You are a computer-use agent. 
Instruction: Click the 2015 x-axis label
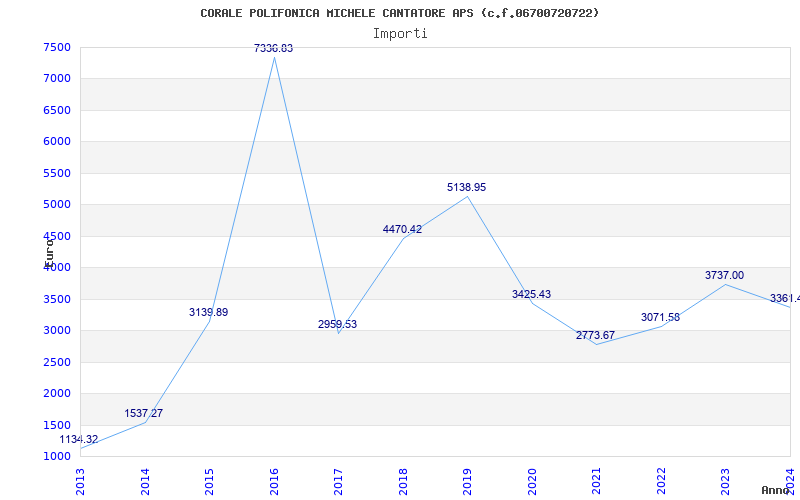[209, 482]
